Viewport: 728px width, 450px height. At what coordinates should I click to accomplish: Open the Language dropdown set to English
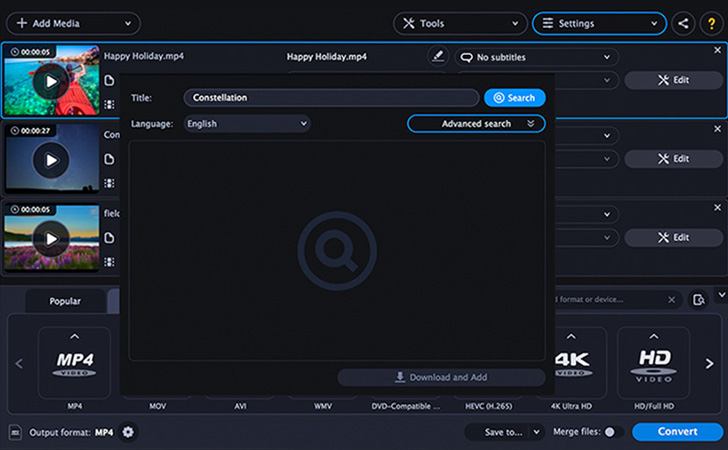coord(247,124)
